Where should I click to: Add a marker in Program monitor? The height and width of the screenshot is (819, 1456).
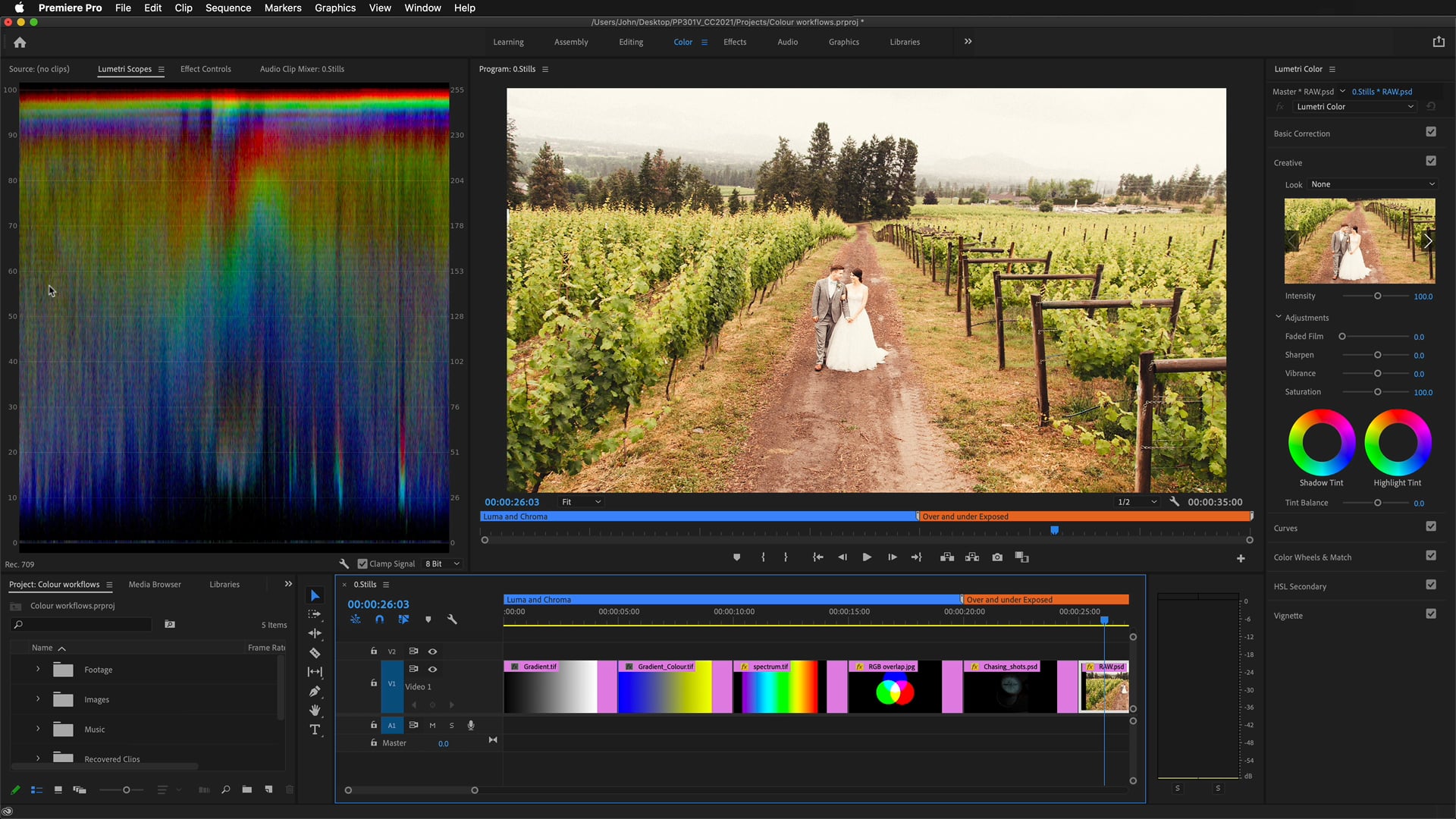point(736,557)
